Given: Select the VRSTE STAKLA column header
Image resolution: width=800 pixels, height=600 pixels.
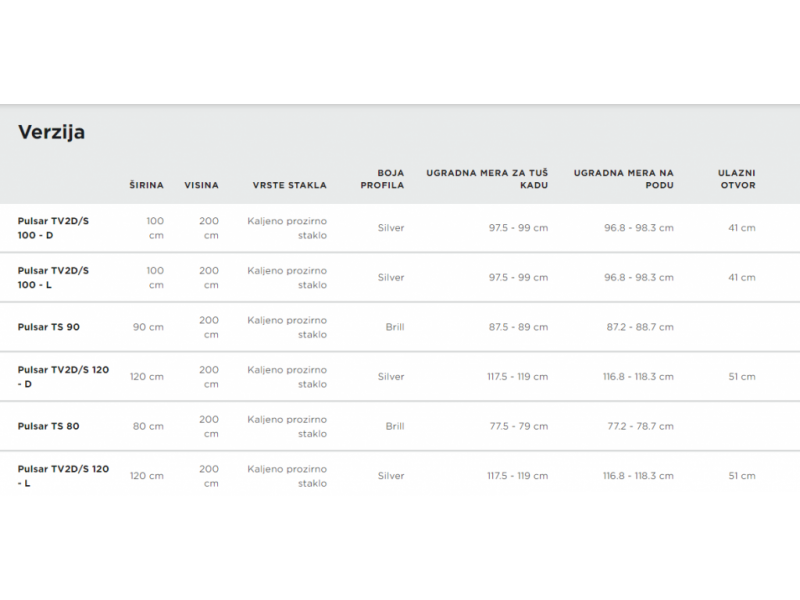Looking at the screenshot, I should tap(289, 185).
